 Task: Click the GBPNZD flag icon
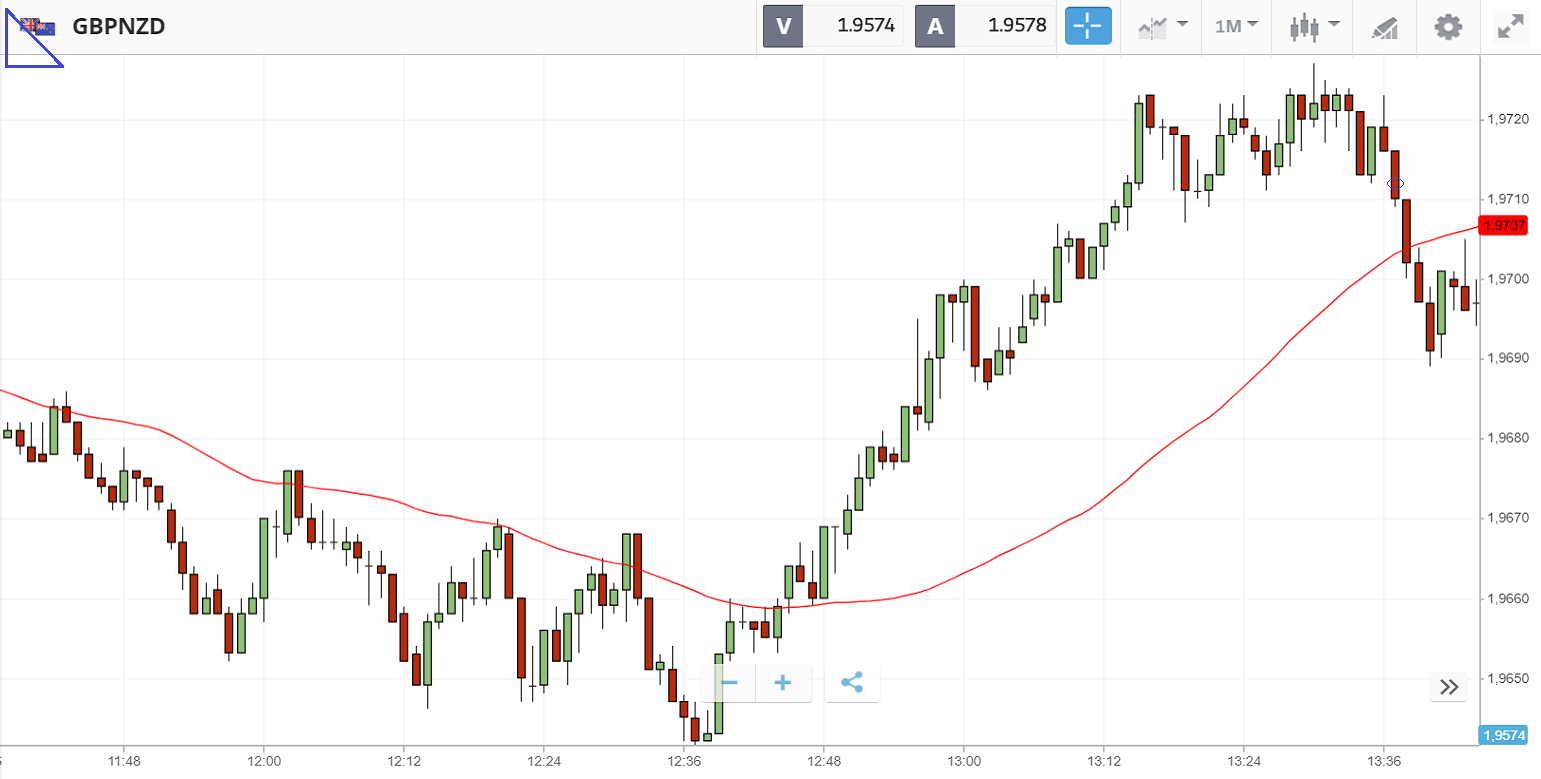click(38, 27)
